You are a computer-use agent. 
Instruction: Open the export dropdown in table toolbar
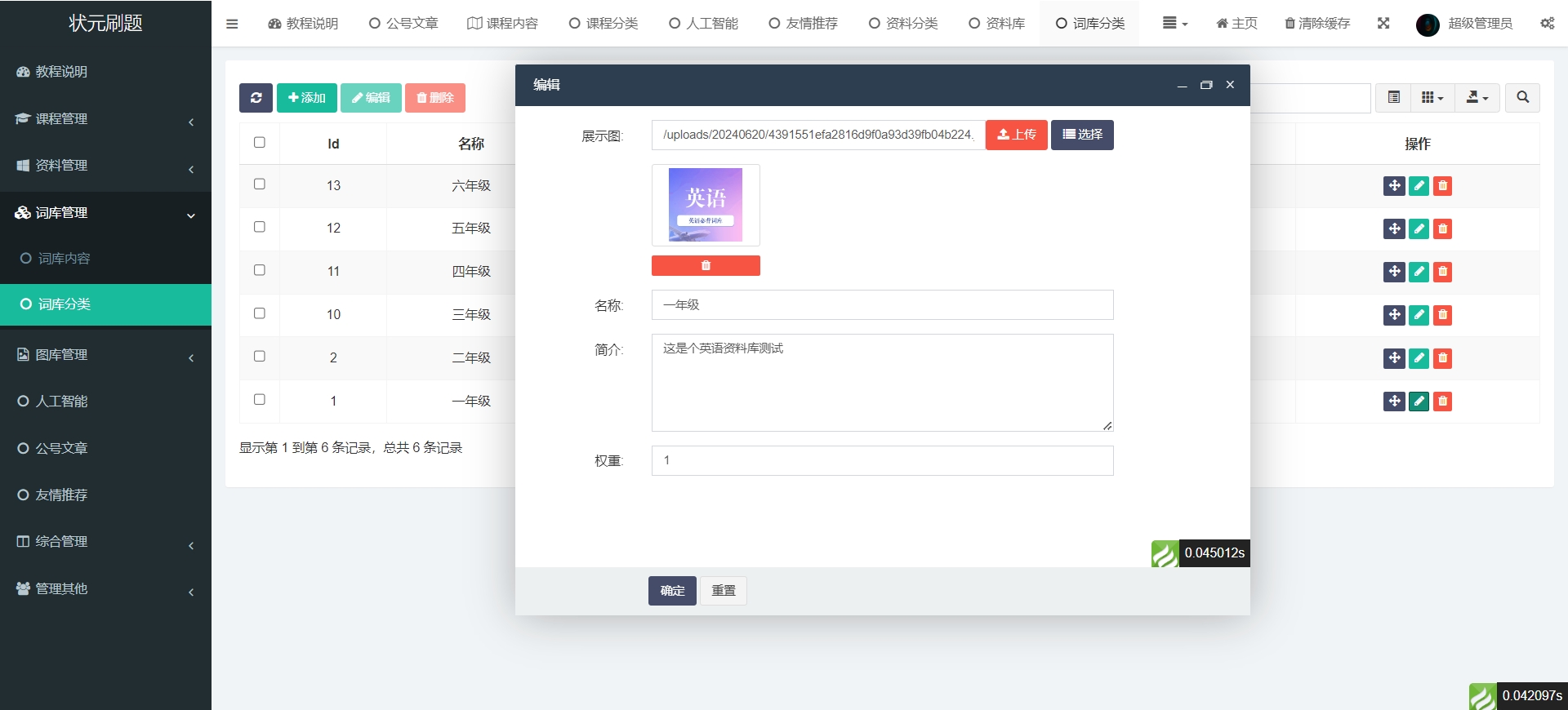1477,98
